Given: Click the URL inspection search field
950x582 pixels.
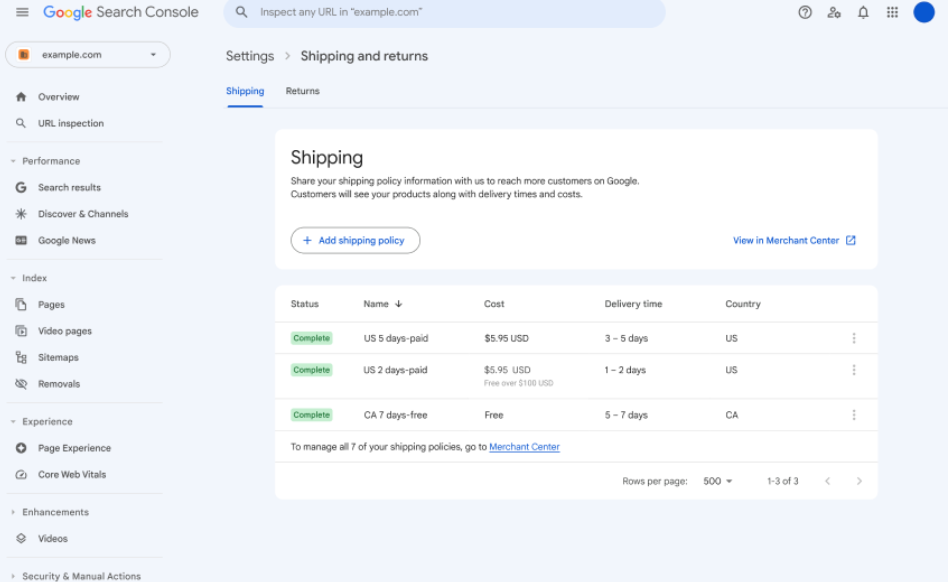Looking at the screenshot, I should point(445,13).
